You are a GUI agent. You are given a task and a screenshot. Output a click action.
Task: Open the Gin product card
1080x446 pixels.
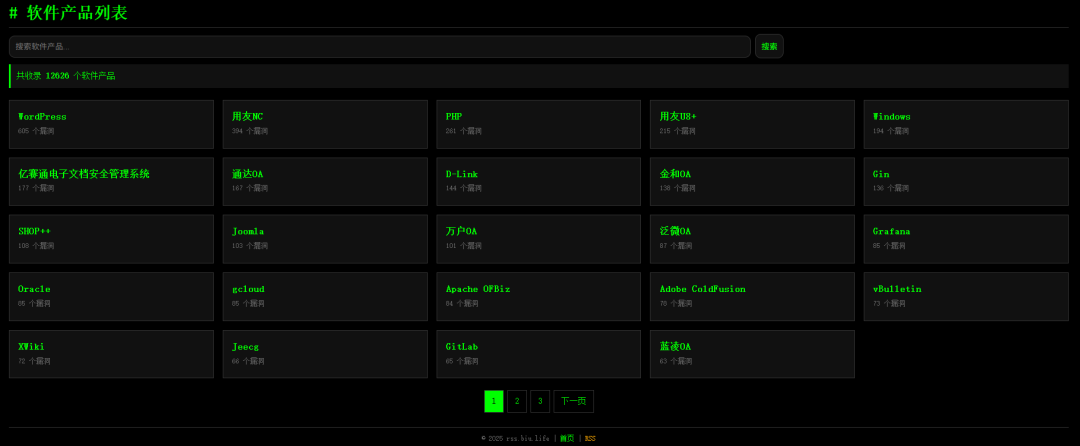(x=966, y=182)
